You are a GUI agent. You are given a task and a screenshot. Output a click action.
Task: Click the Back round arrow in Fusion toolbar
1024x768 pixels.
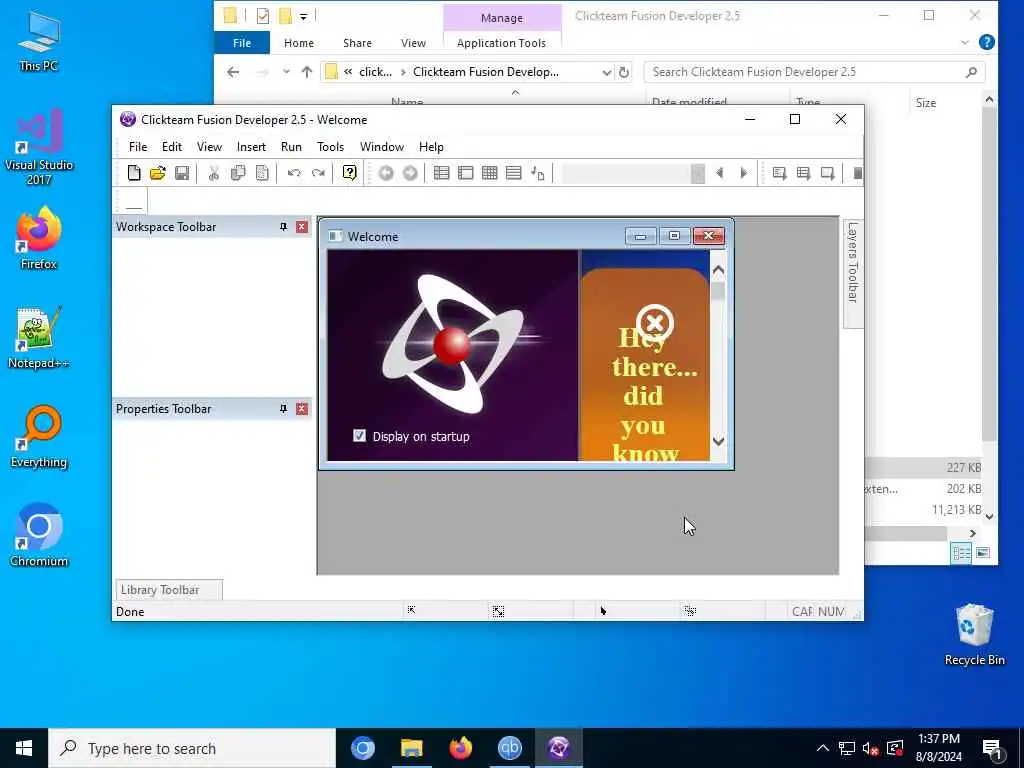click(386, 173)
